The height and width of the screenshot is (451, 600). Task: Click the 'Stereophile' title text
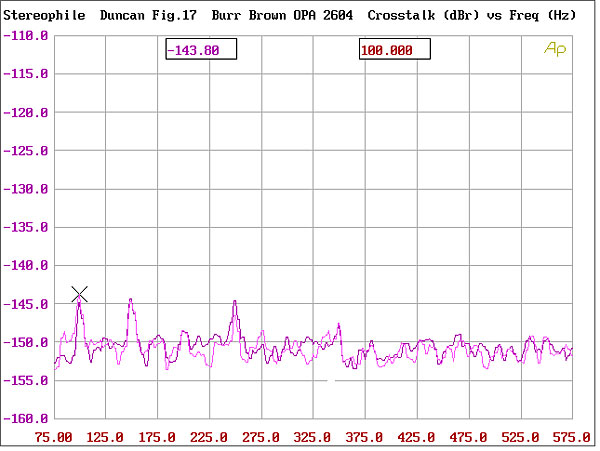click(x=44, y=15)
